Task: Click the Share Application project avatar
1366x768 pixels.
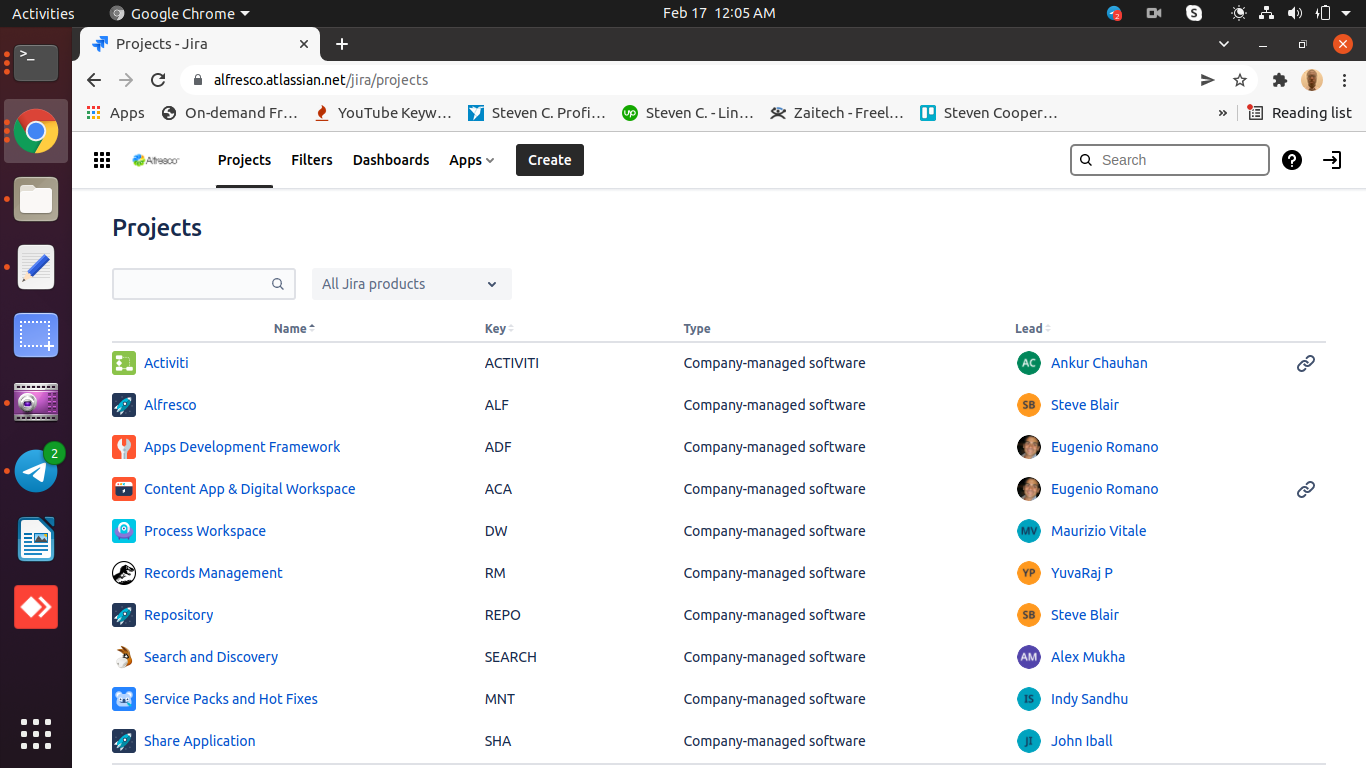Action: (x=124, y=741)
